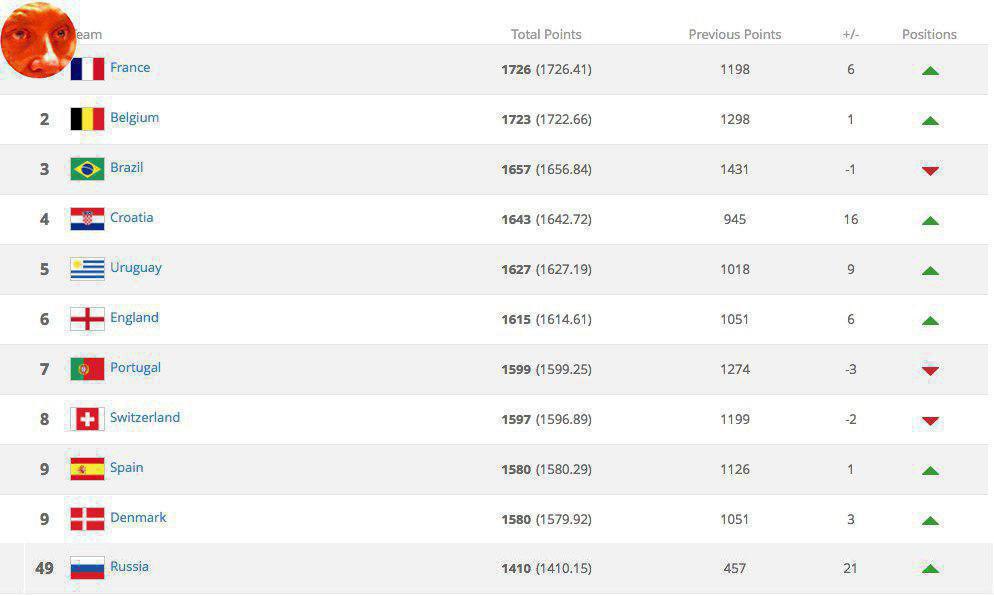This screenshot has height=596, width=994.
Task: Open the Portugal team link
Action: (135, 367)
